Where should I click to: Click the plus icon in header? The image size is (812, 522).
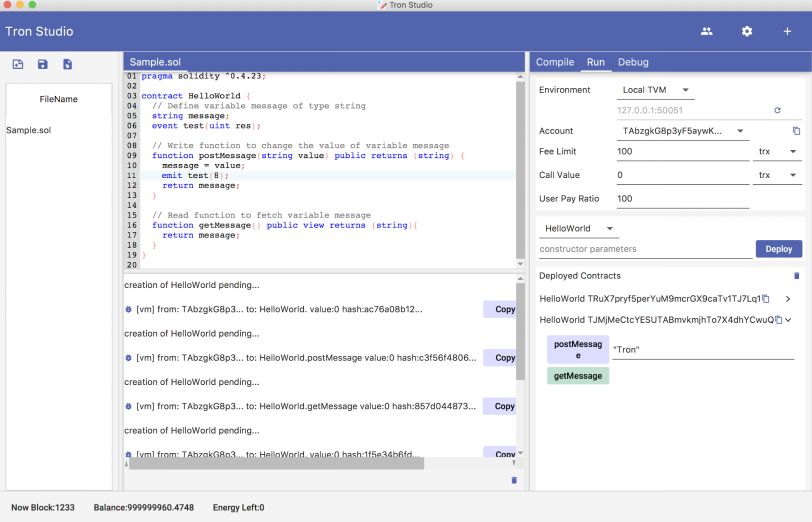click(x=787, y=31)
